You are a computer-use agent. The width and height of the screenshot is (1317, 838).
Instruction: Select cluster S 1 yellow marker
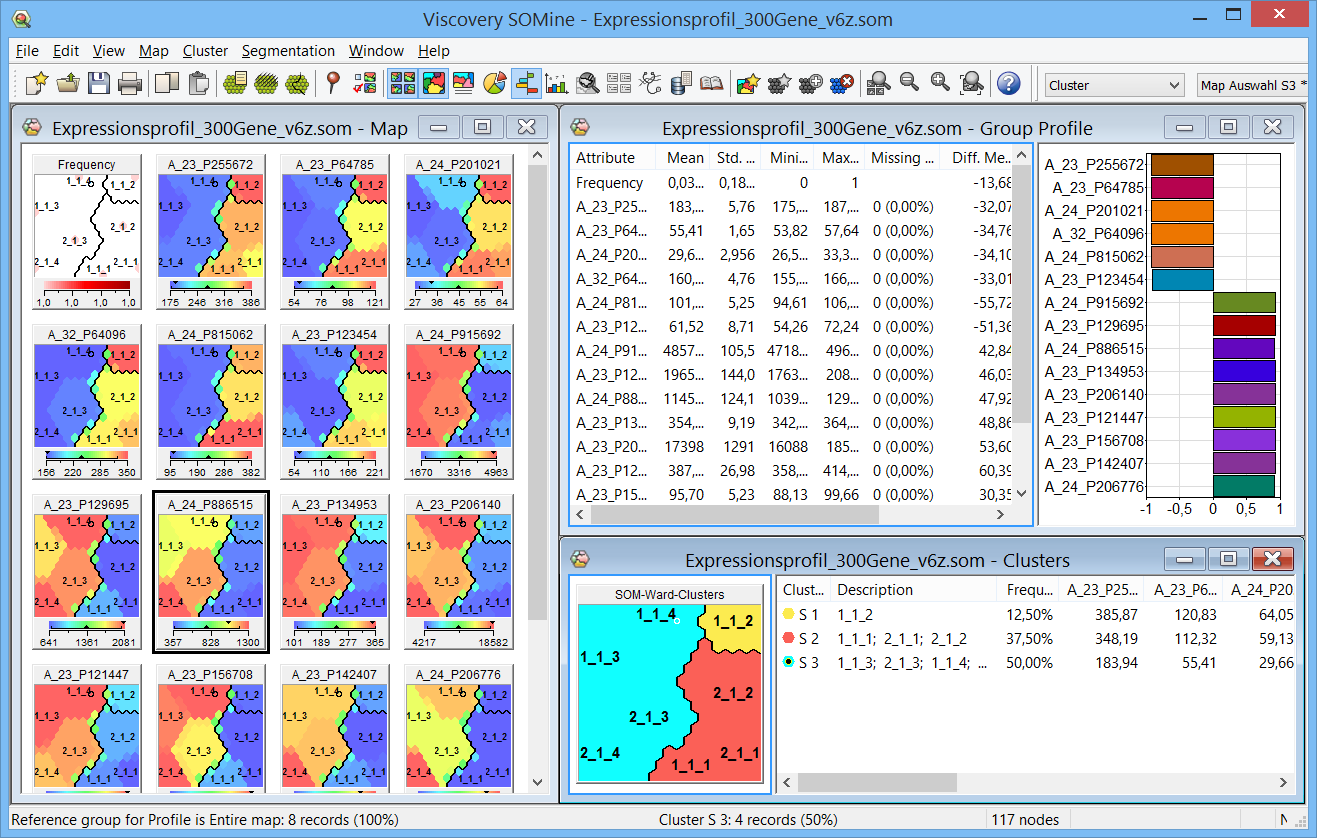pyautogui.click(x=788, y=615)
